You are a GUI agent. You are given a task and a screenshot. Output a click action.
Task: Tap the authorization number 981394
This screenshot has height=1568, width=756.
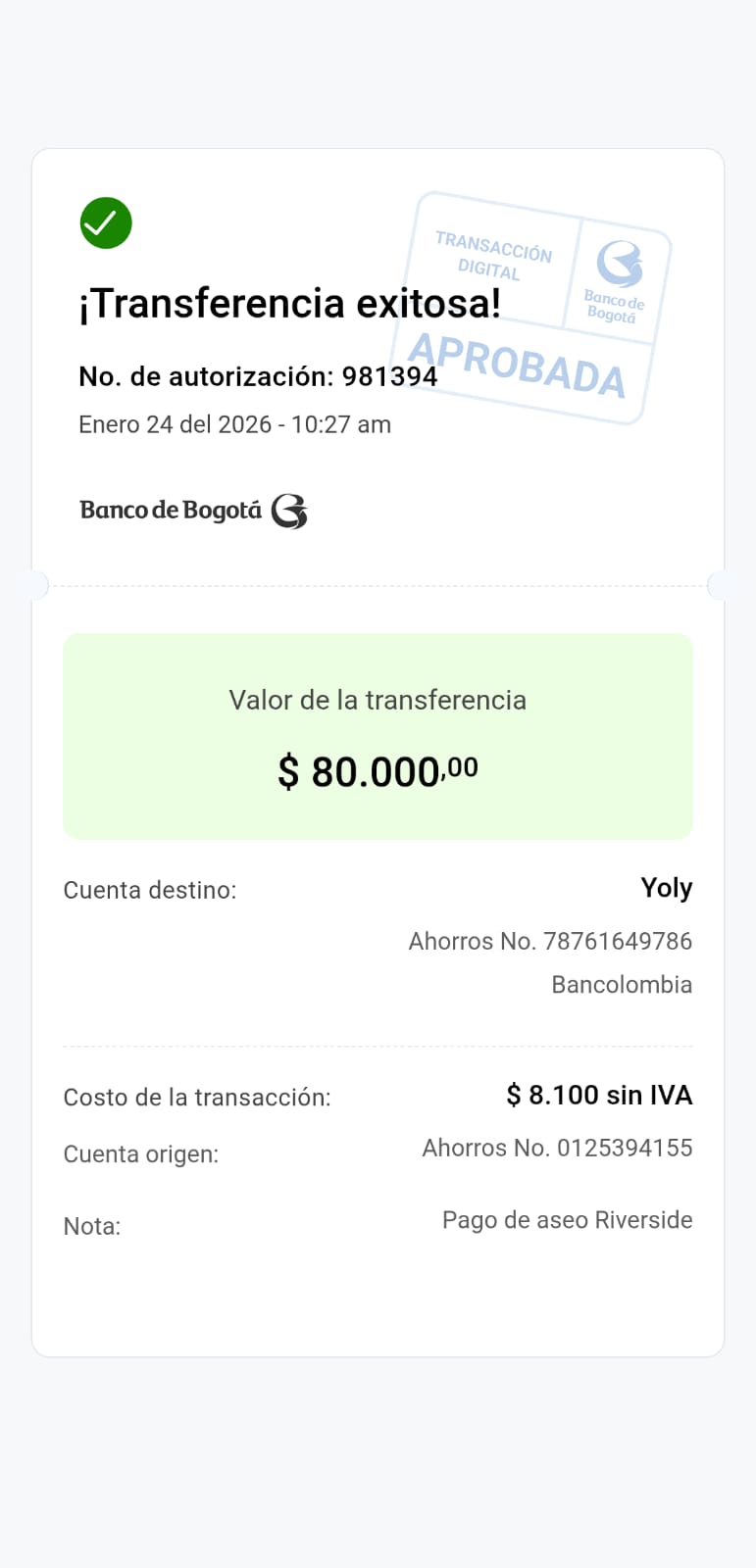389,376
